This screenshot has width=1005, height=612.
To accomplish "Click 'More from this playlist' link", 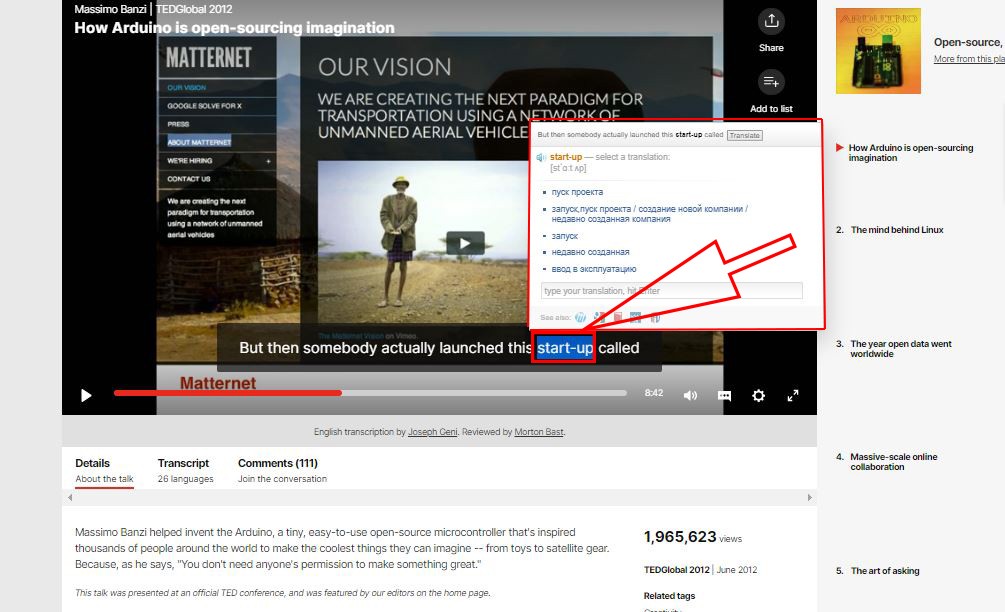I will (969, 59).
